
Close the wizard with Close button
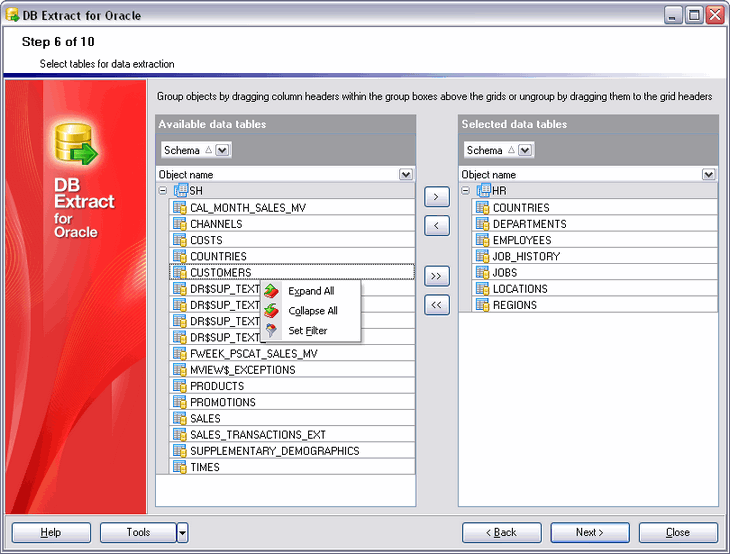tap(678, 532)
